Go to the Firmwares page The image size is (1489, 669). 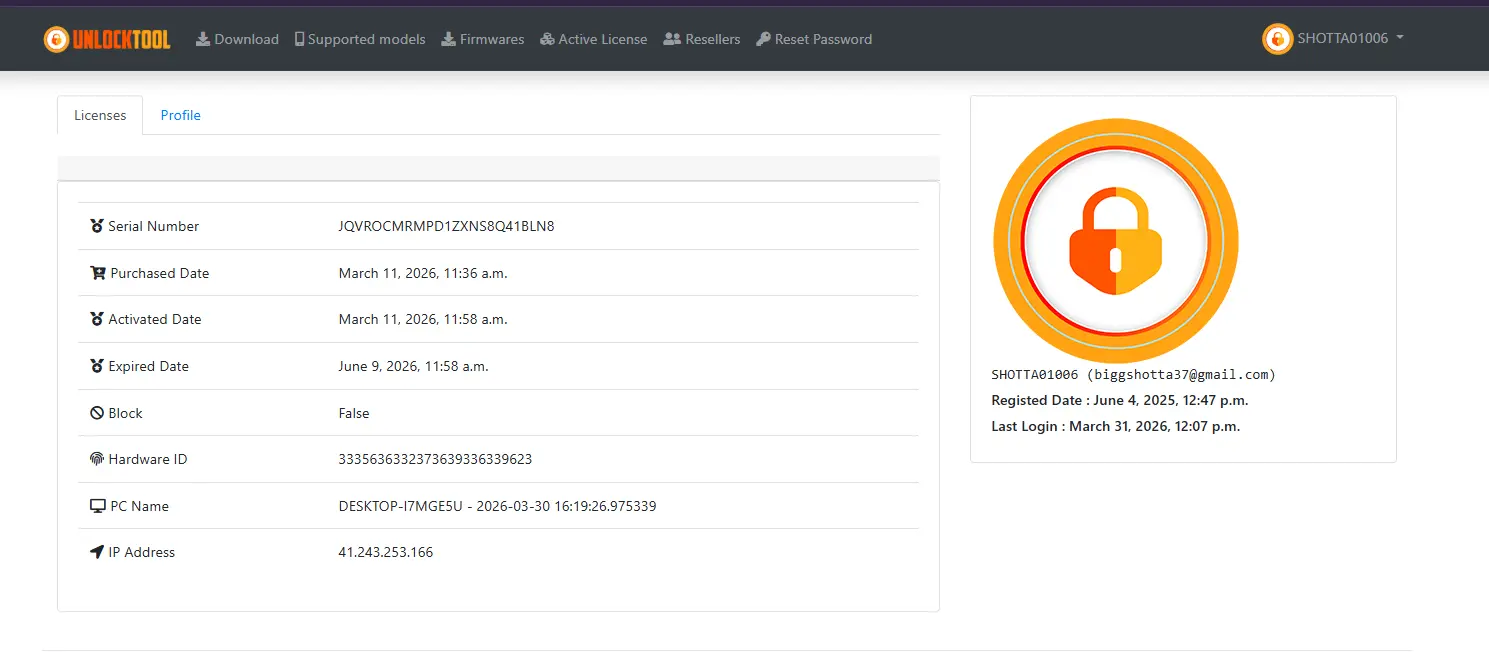pos(483,39)
